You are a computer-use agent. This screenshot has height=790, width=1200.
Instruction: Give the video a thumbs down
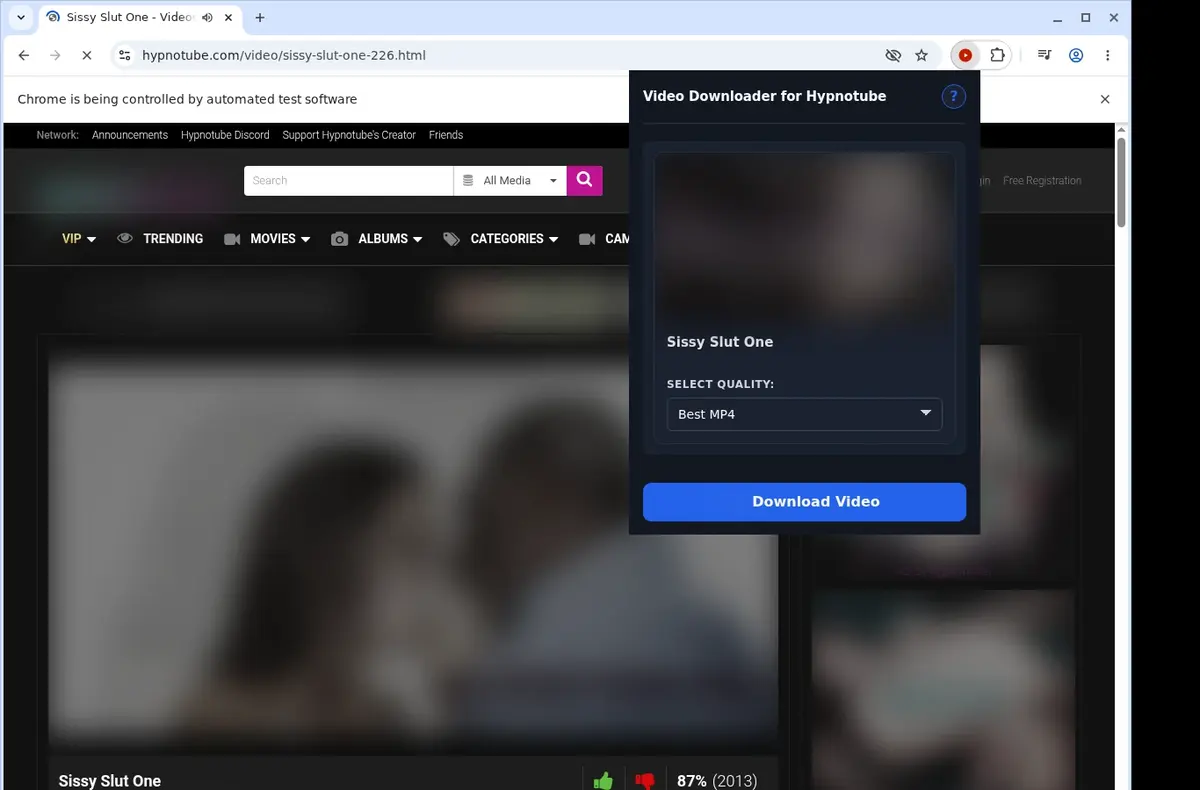point(645,781)
